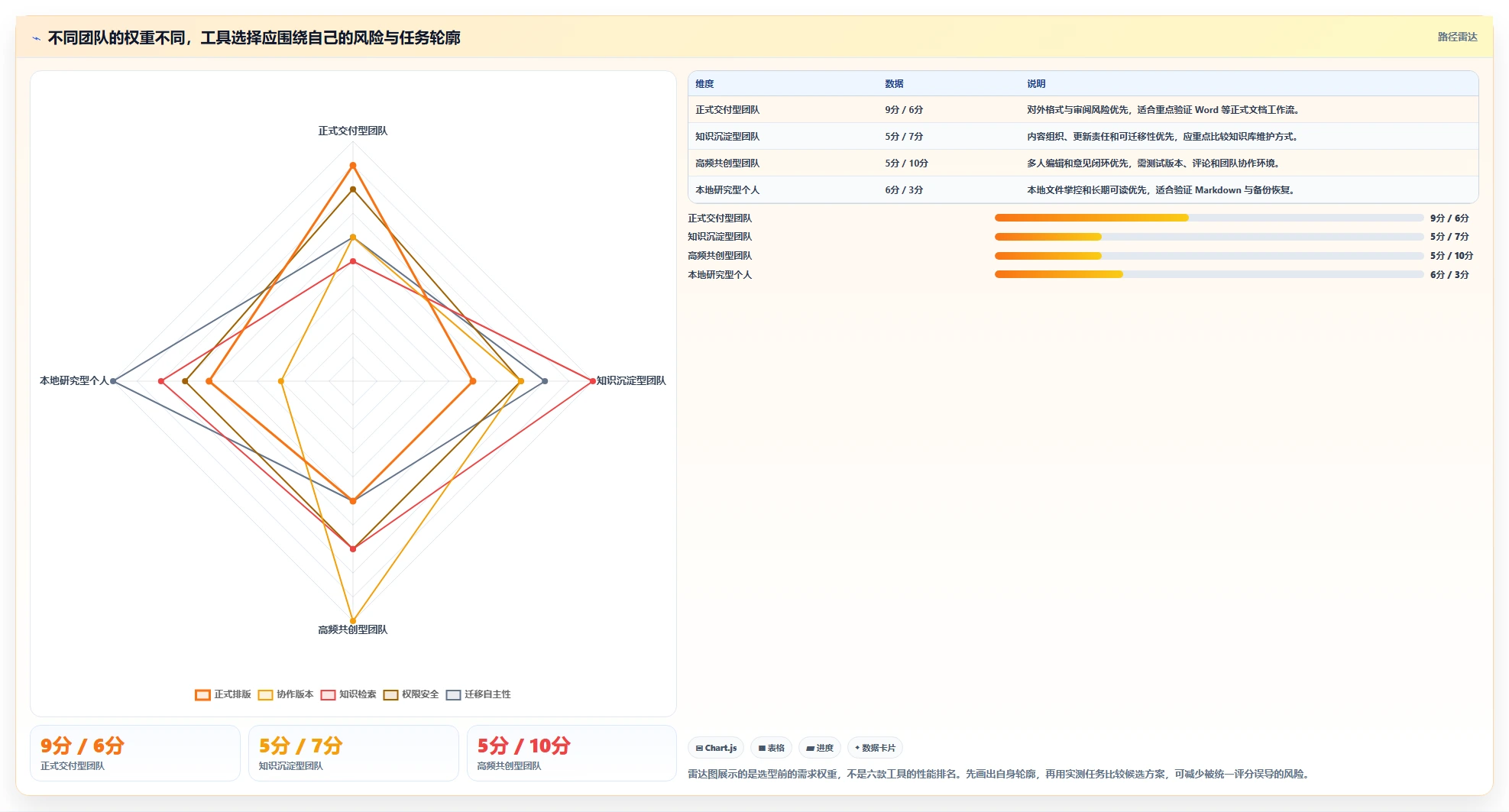Screen dimensions: 1509x812
Task: Click the 本地研究型个人 progress bar
Action: point(1209,274)
